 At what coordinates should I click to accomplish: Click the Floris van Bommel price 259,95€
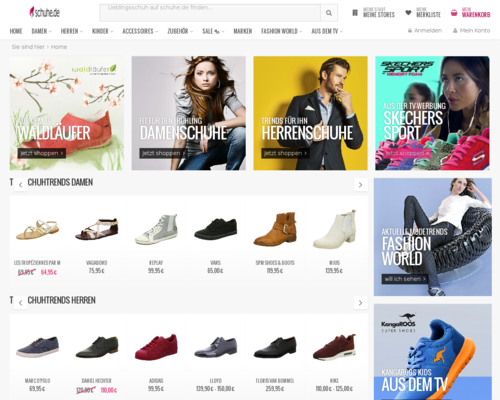point(275,389)
